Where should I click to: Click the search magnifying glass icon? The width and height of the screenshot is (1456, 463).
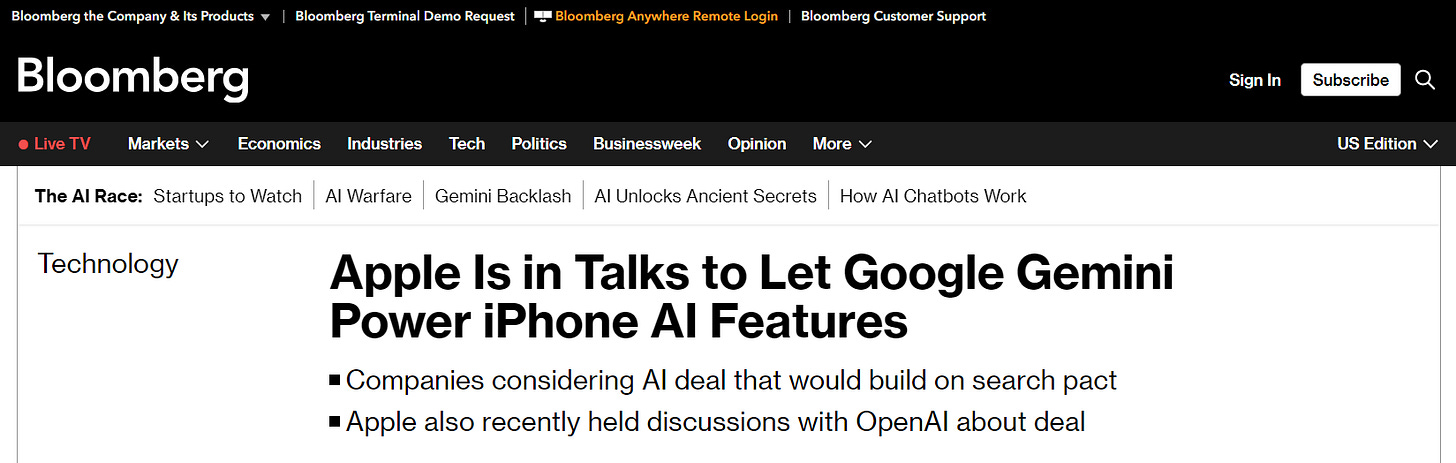click(x=1425, y=80)
